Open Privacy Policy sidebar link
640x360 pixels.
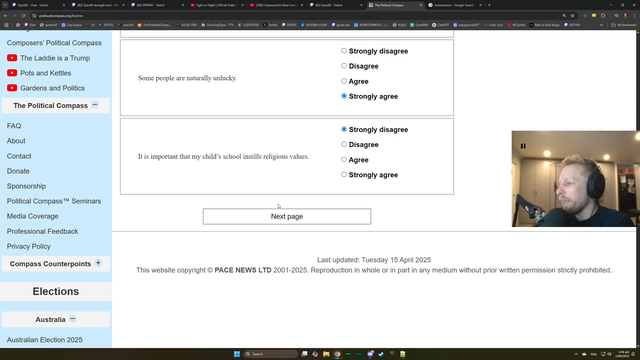(x=29, y=247)
